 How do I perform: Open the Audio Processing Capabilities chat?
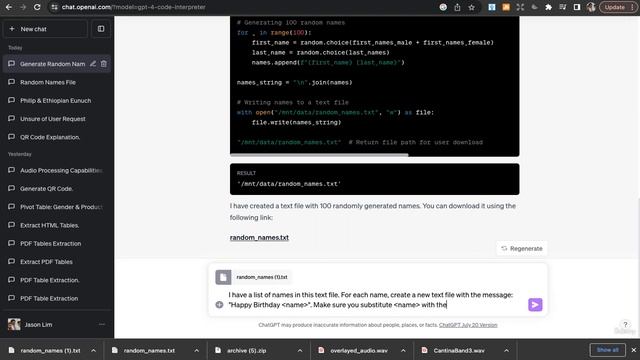(57, 170)
